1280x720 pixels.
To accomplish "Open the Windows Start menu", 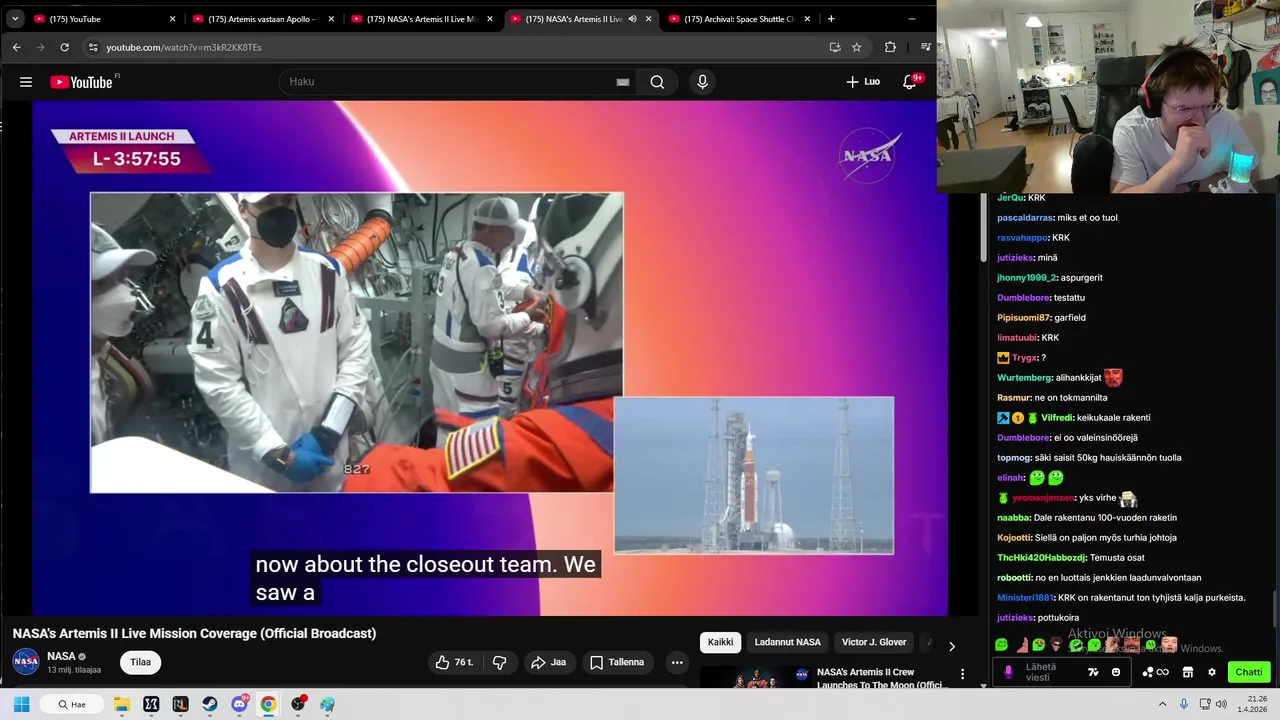I will click(x=22, y=704).
